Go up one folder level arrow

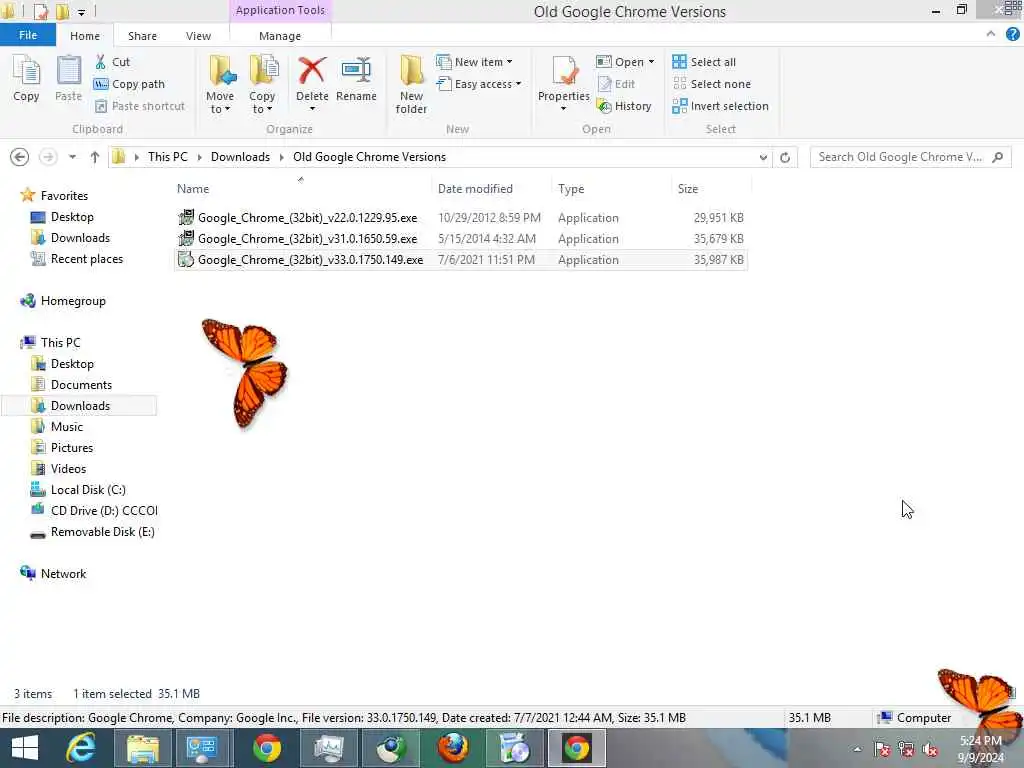point(95,157)
